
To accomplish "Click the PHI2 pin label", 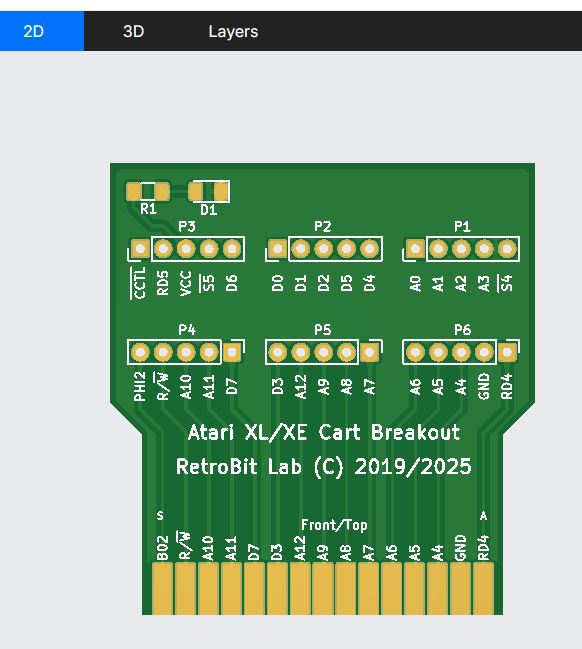I will [x=140, y=386].
